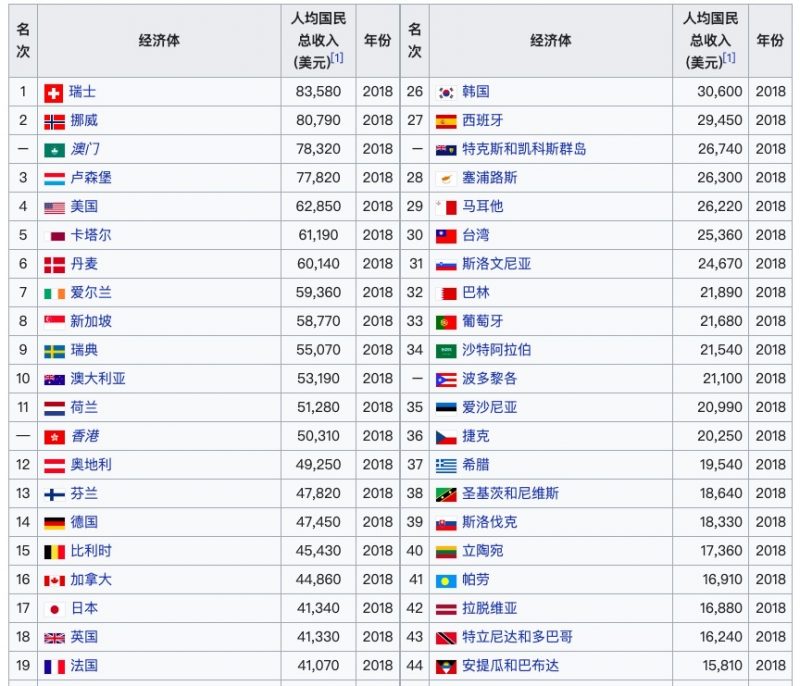Open the 塞浦路斯 link
800x686 pixels.
coord(489,177)
